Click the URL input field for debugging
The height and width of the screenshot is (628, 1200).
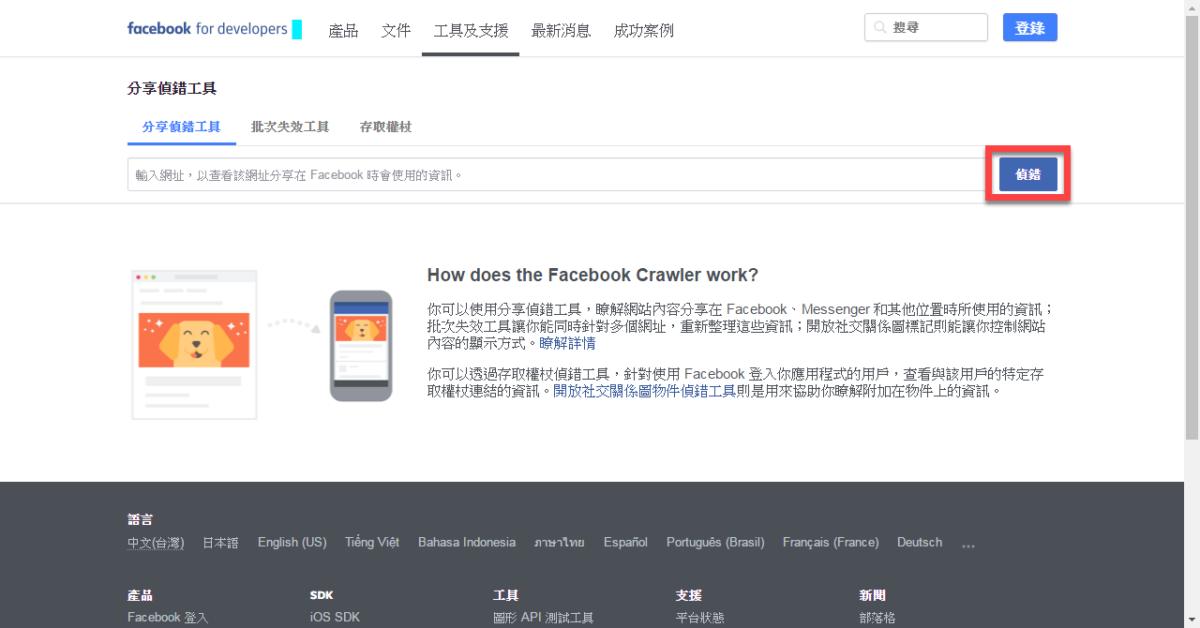coord(557,174)
